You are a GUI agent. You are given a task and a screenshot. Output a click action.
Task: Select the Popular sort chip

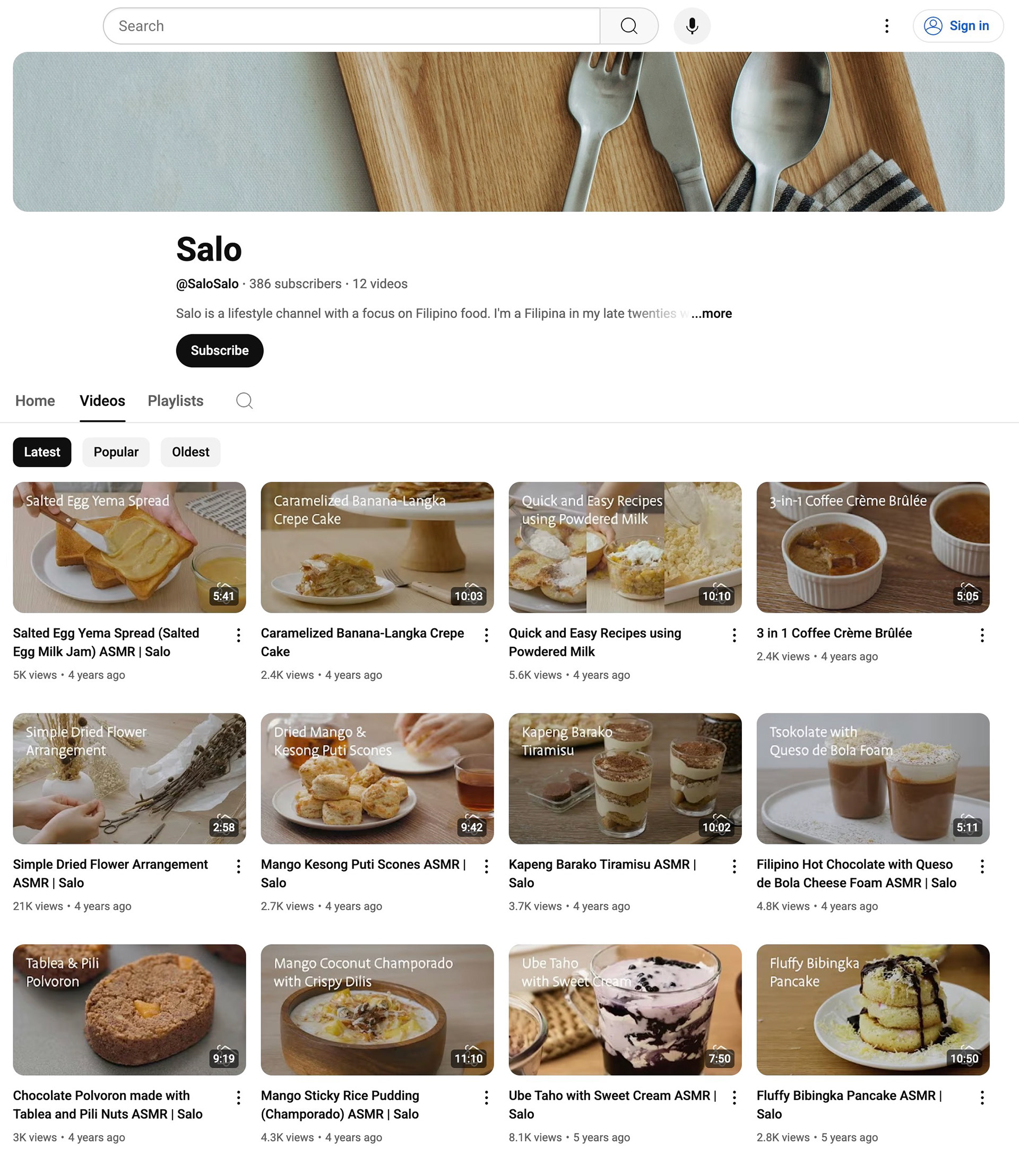click(116, 452)
